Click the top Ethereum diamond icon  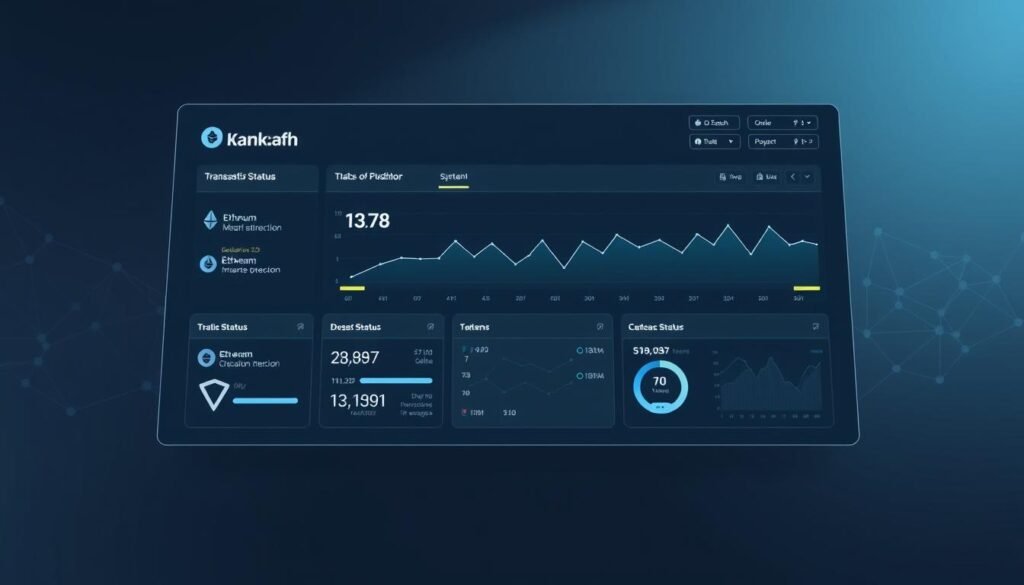(210, 220)
